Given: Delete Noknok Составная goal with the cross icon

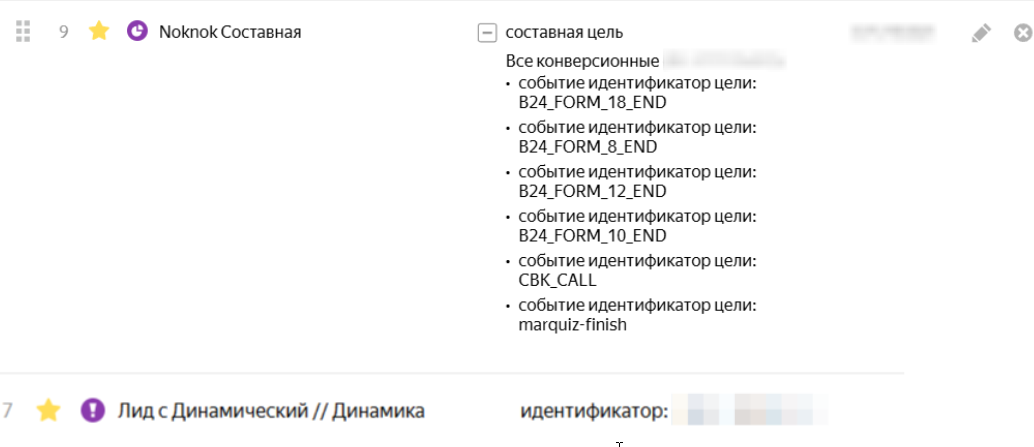Looking at the screenshot, I should (1023, 32).
